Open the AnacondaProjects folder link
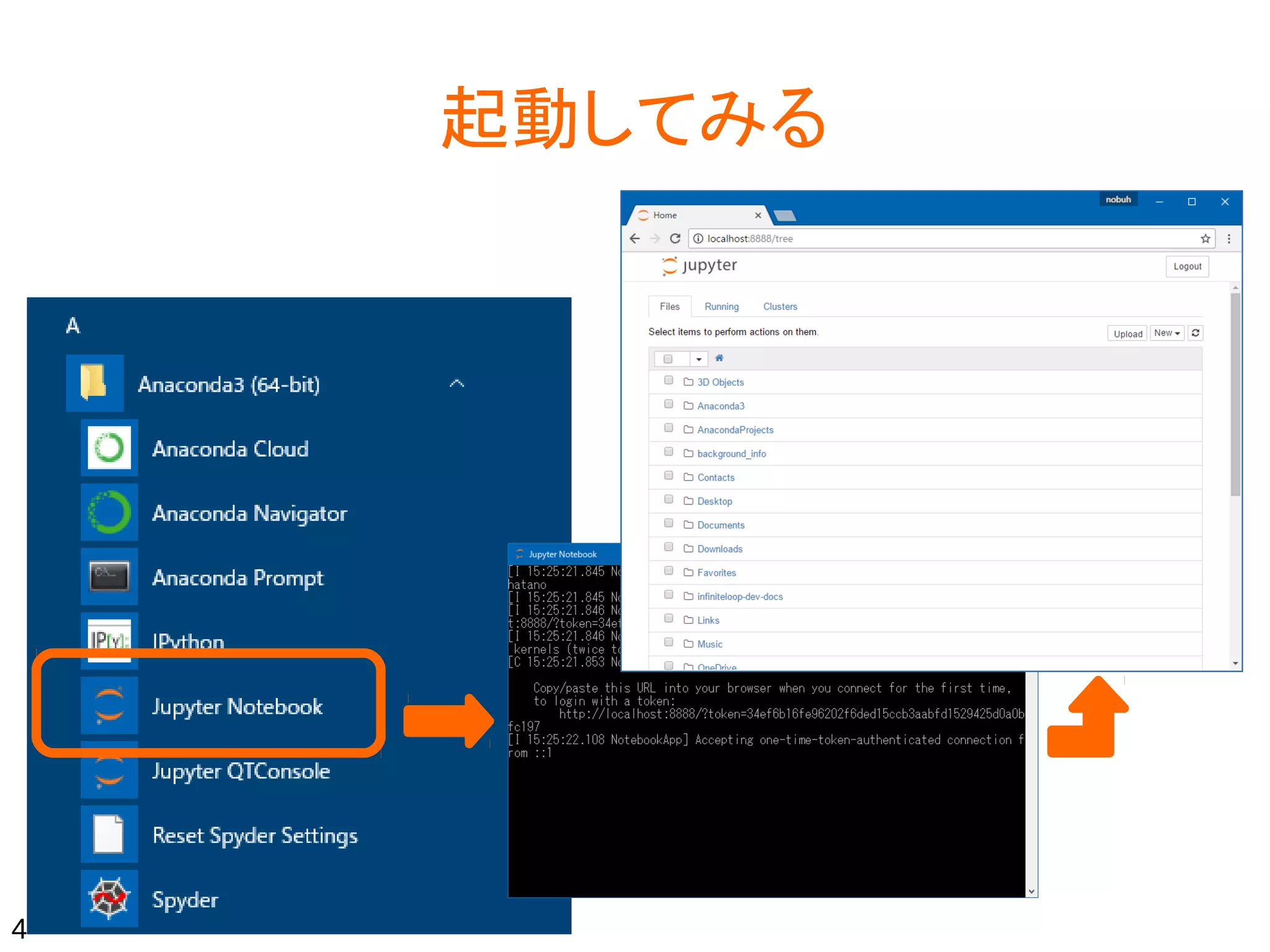 point(735,430)
